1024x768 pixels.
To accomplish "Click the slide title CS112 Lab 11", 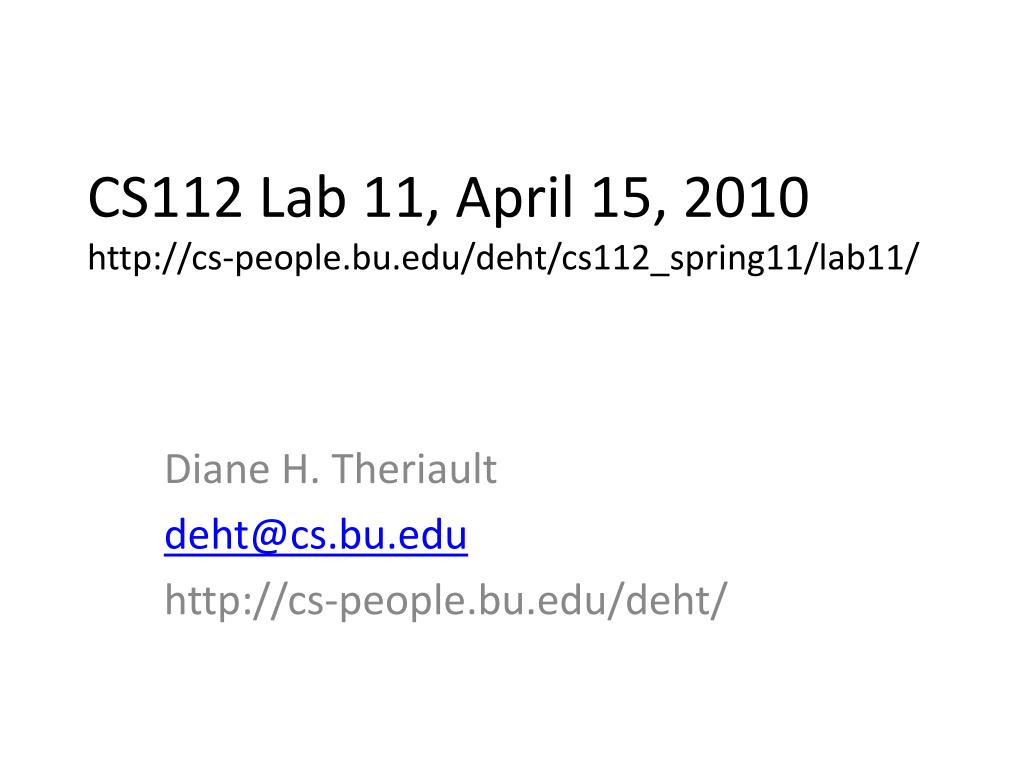I will click(x=448, y=198).
